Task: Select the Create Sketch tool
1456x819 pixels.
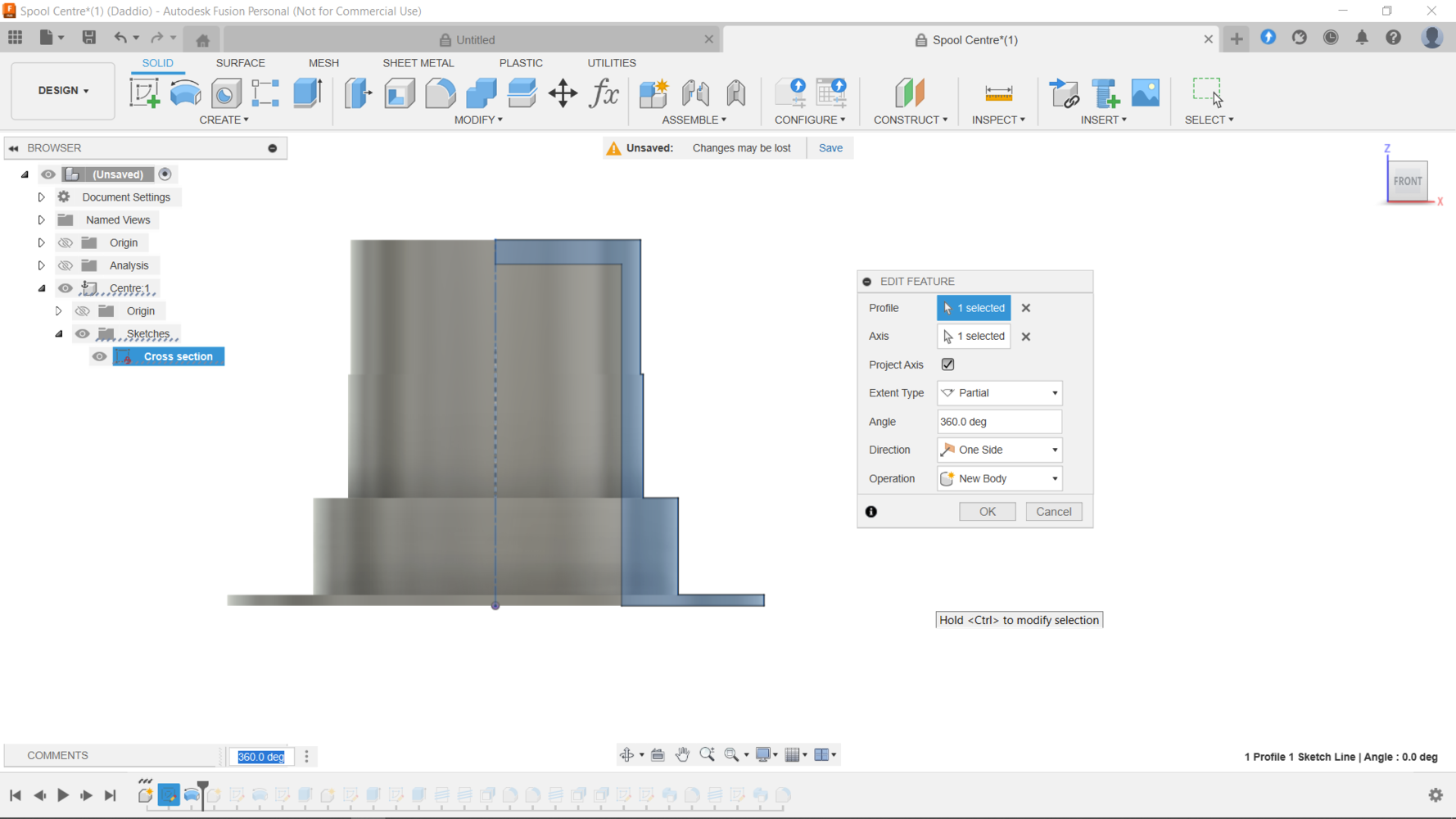Action: (x=144, y=93)
